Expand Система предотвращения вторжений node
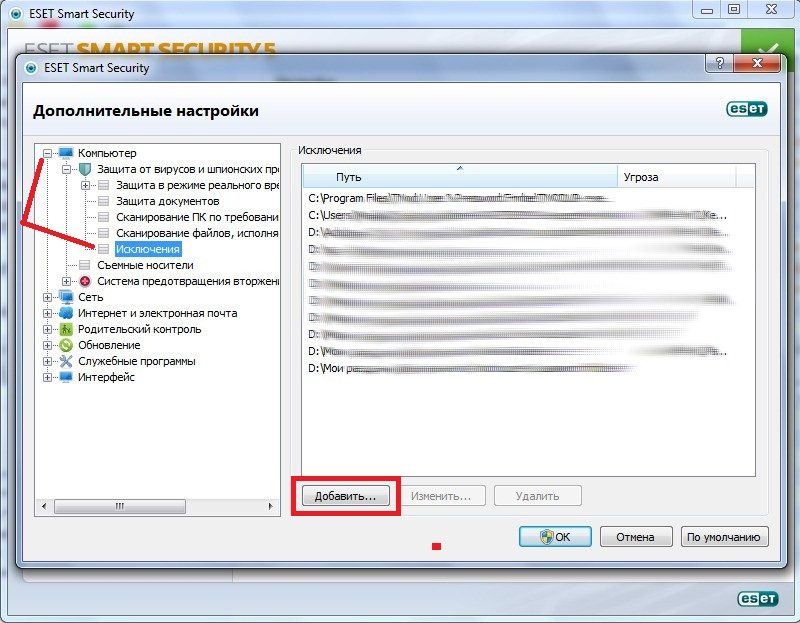800x623 pixels. coord(66,281)
